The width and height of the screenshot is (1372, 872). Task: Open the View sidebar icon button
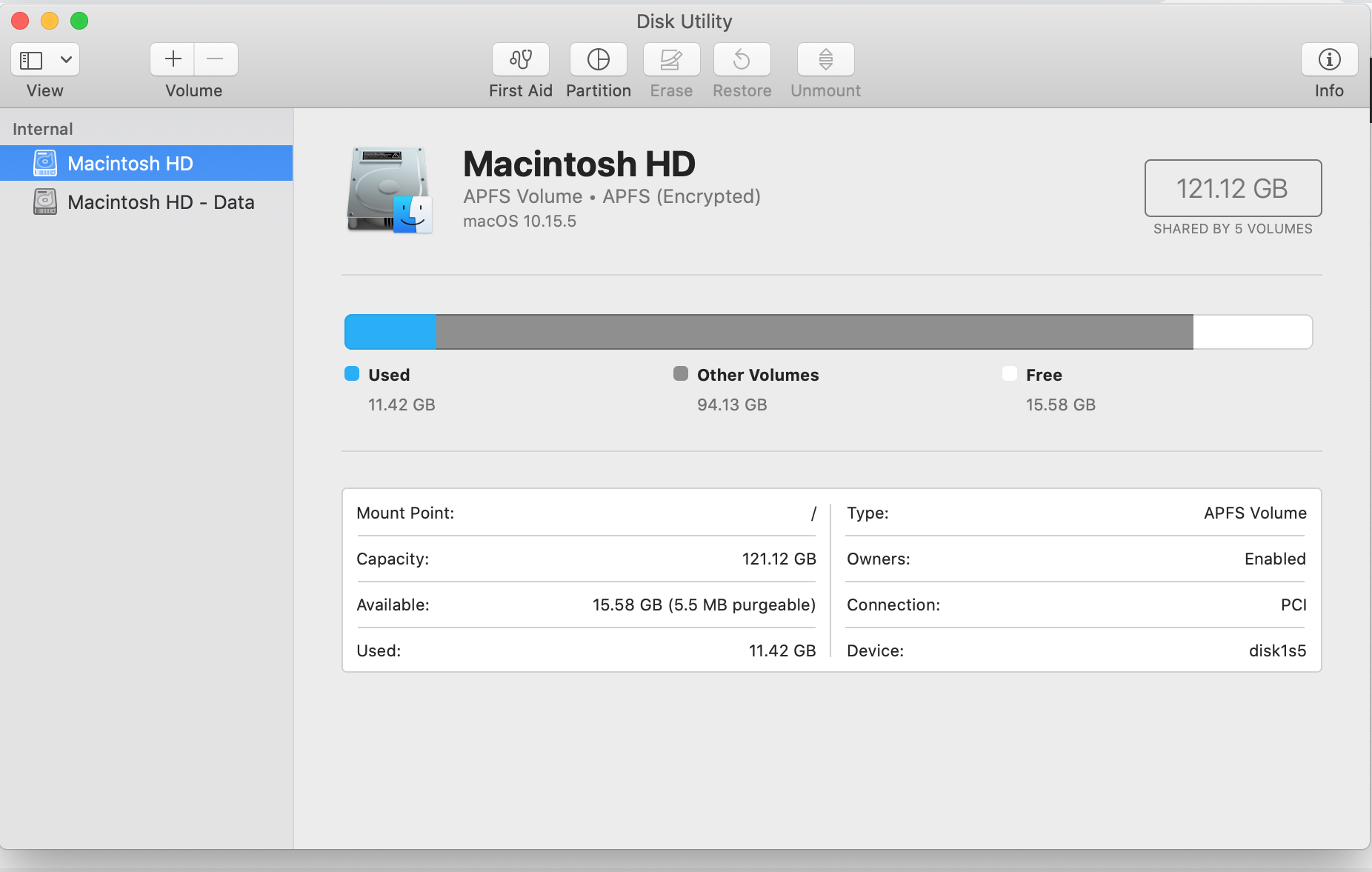point(31,60)
